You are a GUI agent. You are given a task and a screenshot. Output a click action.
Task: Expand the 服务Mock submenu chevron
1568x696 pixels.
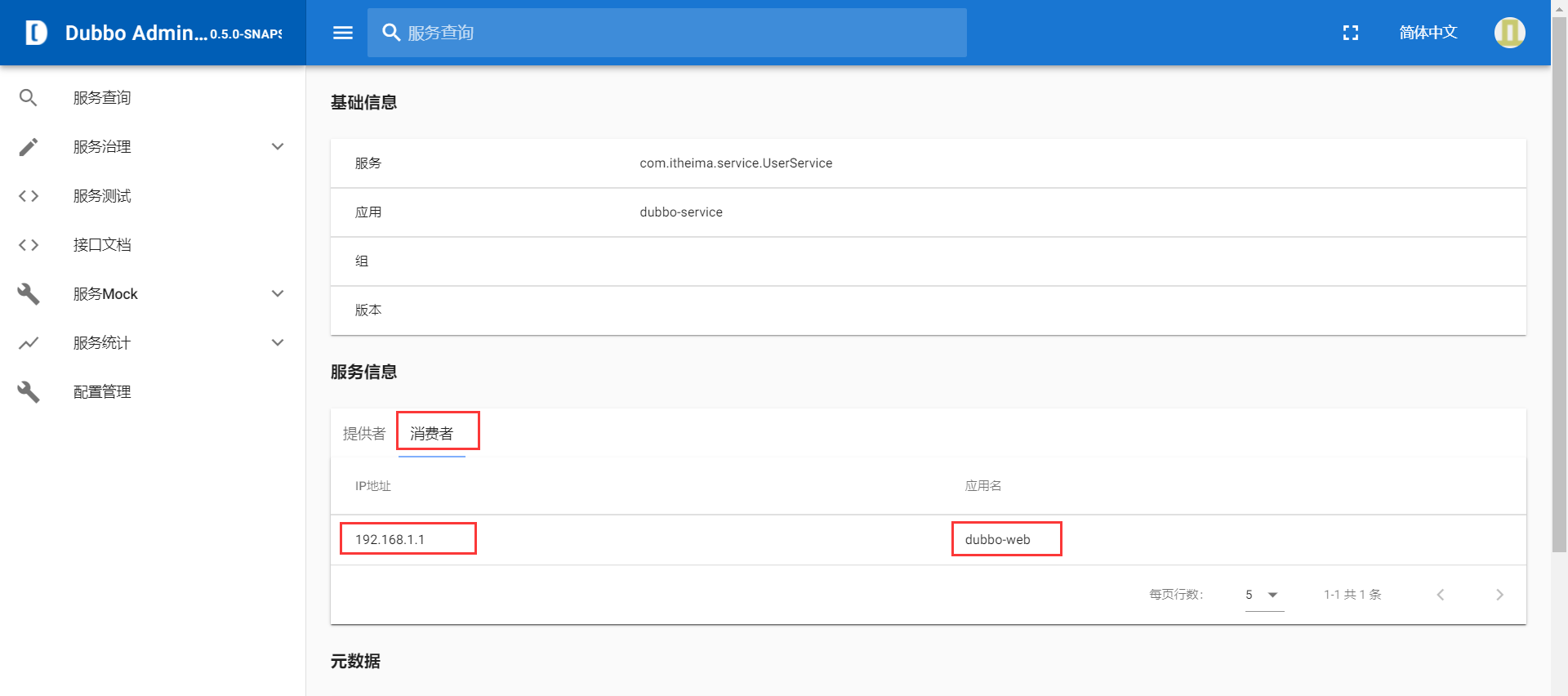pos(278,294)
